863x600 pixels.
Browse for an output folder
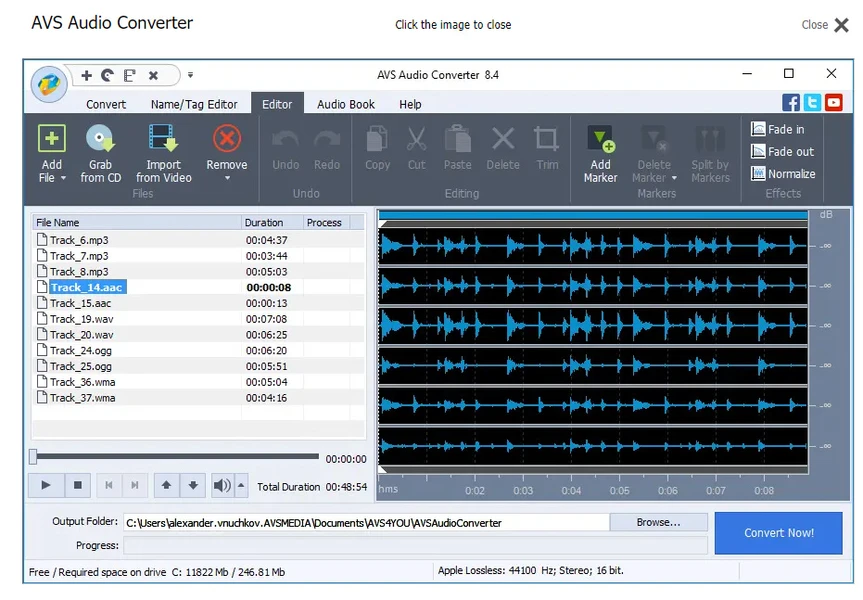click(x=657, y=521)
